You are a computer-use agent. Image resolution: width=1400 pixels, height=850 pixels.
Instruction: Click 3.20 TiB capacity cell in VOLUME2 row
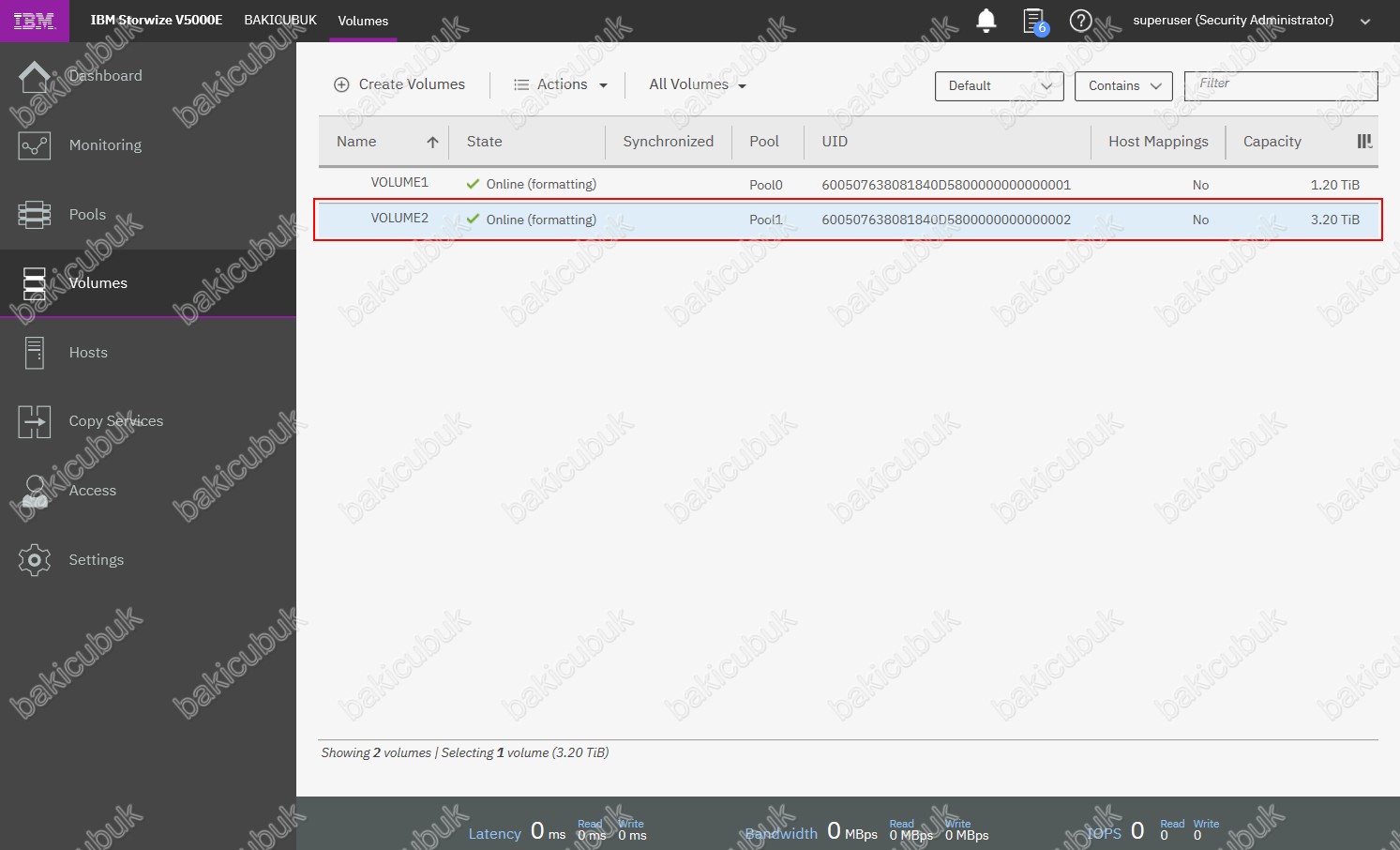pos(1335,220)
